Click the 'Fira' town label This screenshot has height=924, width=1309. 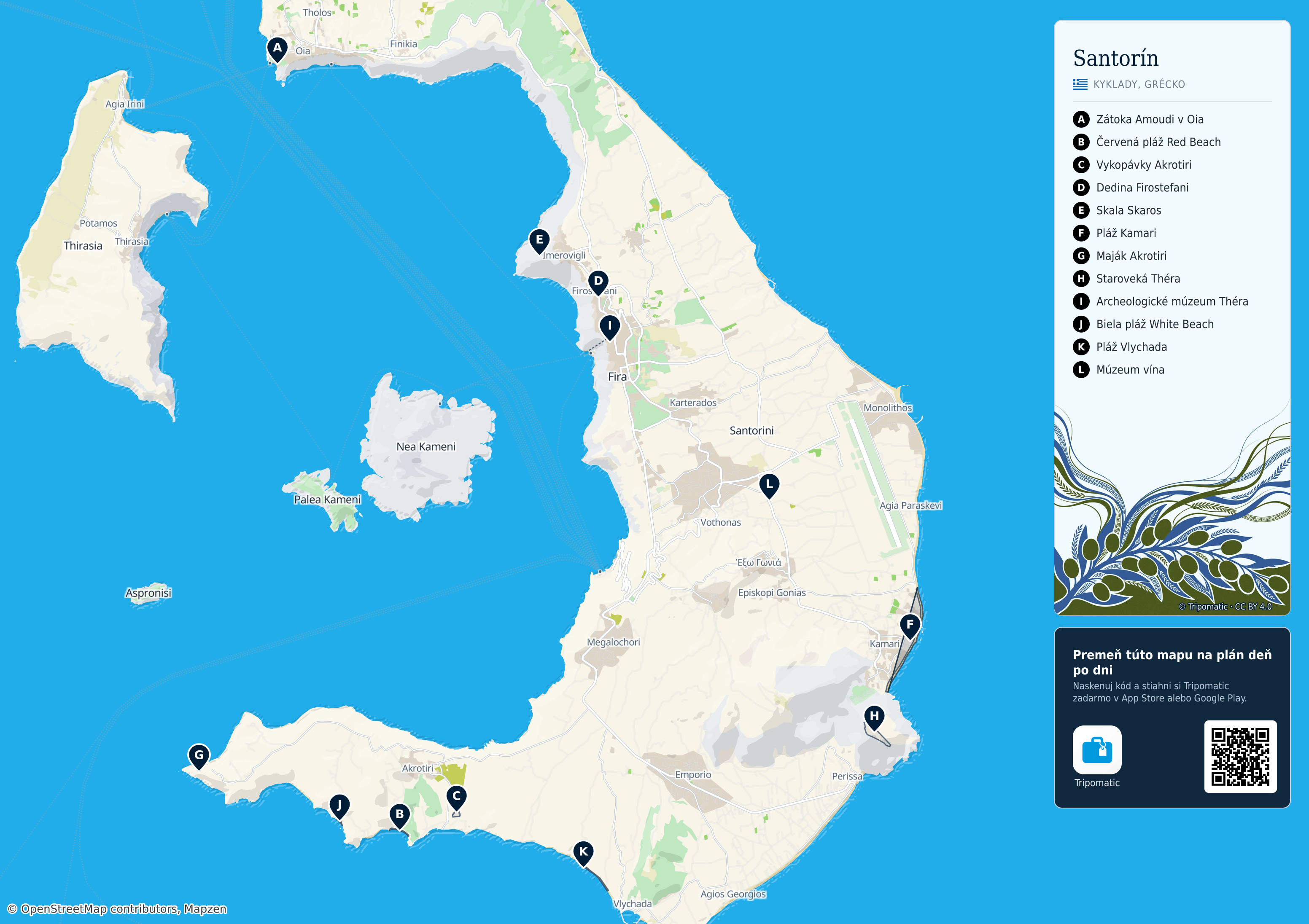617,377
